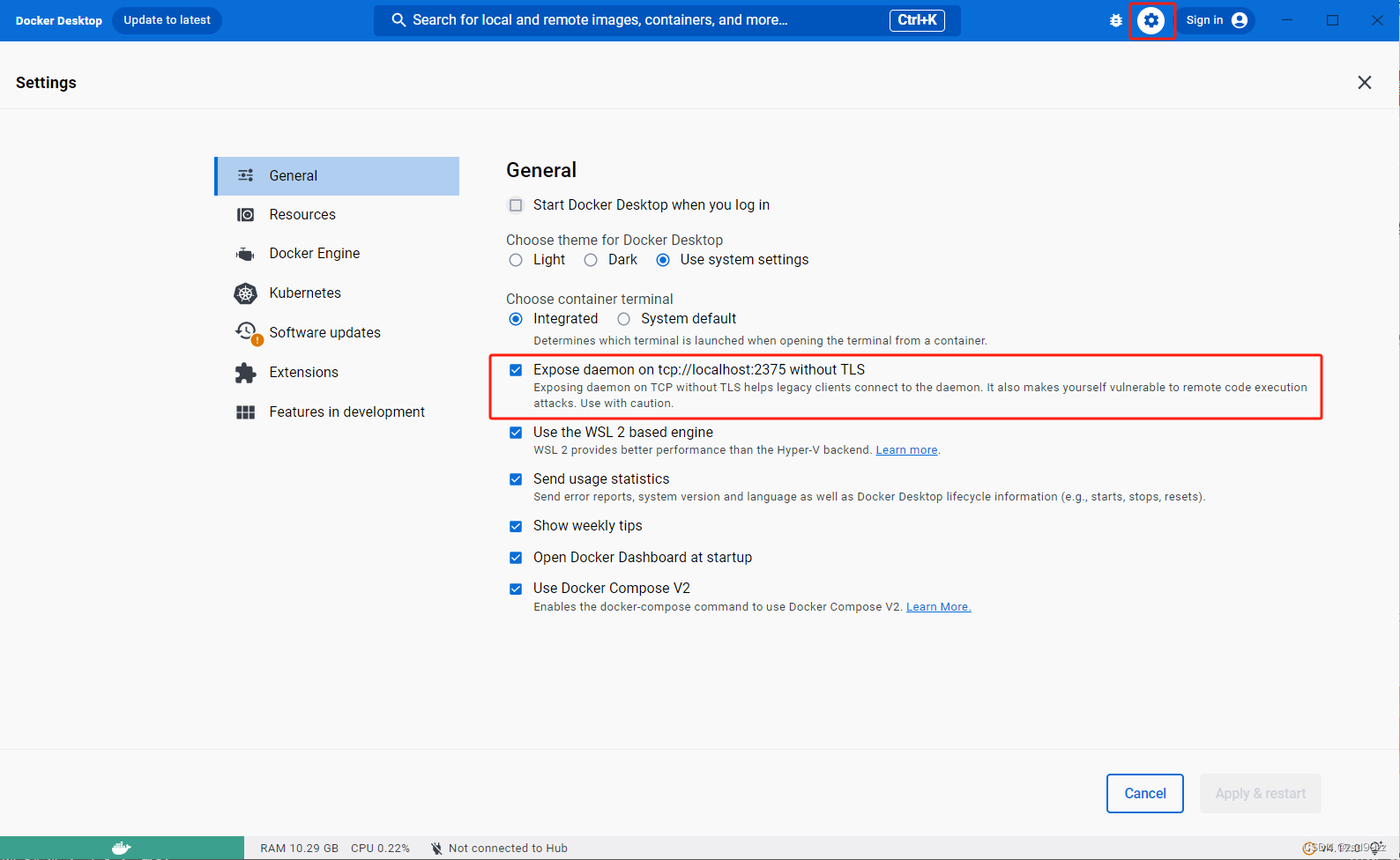The width and height of the screenshot is (1400, 860).
Task: Click the Docker Engine whale icon in the sidebar
Action: click(245, 254)
